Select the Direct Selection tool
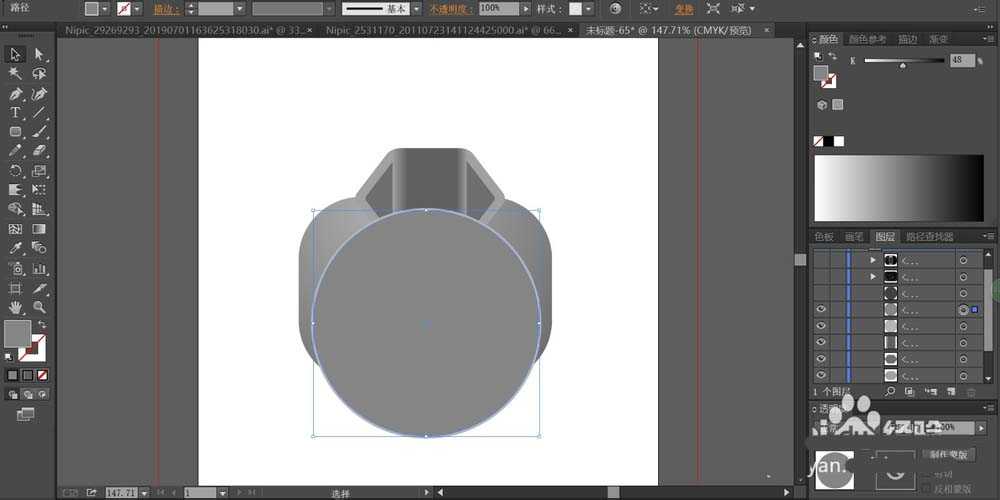The height and width of the screenshot is (500, 1000). tap(39, 54)
